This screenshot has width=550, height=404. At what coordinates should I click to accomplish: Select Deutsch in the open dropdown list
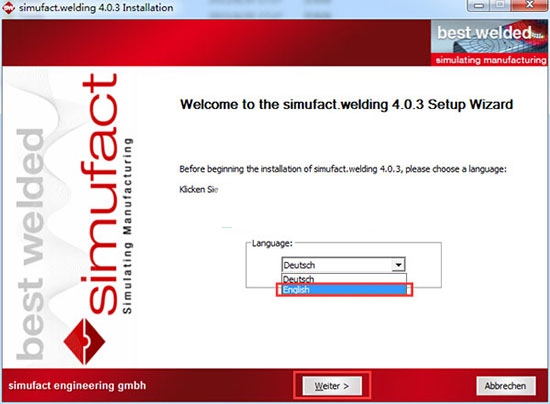(x=344, y=279)
